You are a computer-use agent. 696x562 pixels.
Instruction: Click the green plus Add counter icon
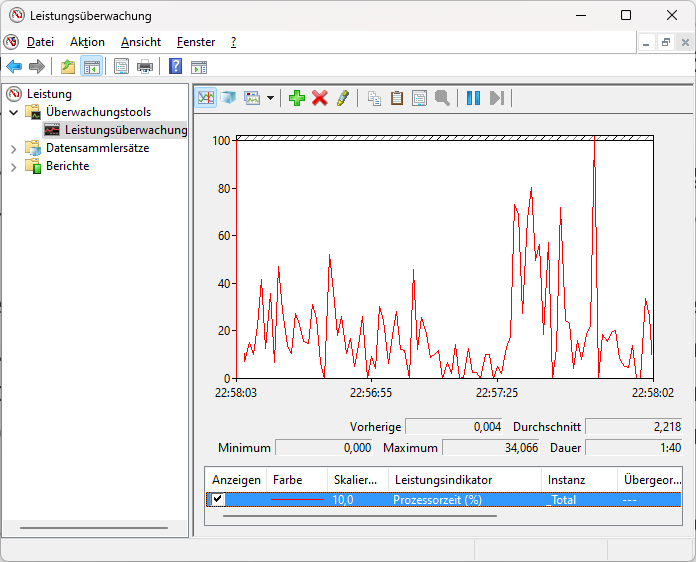[x=296, y=98]
